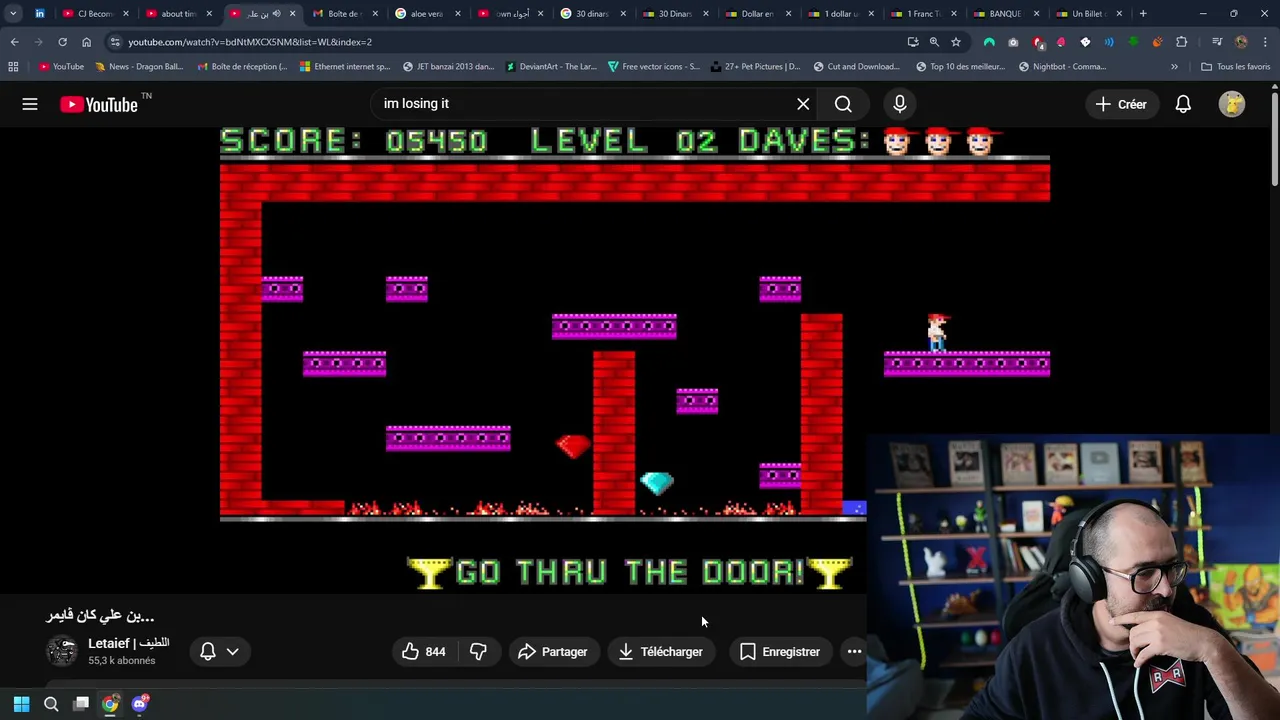Open the tab search dropdown arrow
Viewport: 1280px width, 720px height.
[13, 14]
